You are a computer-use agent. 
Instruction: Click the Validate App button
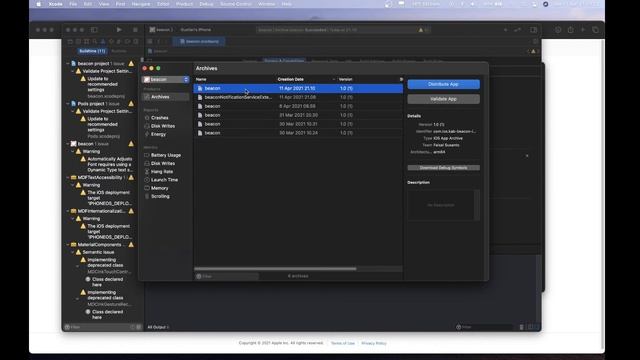point(443,99)
